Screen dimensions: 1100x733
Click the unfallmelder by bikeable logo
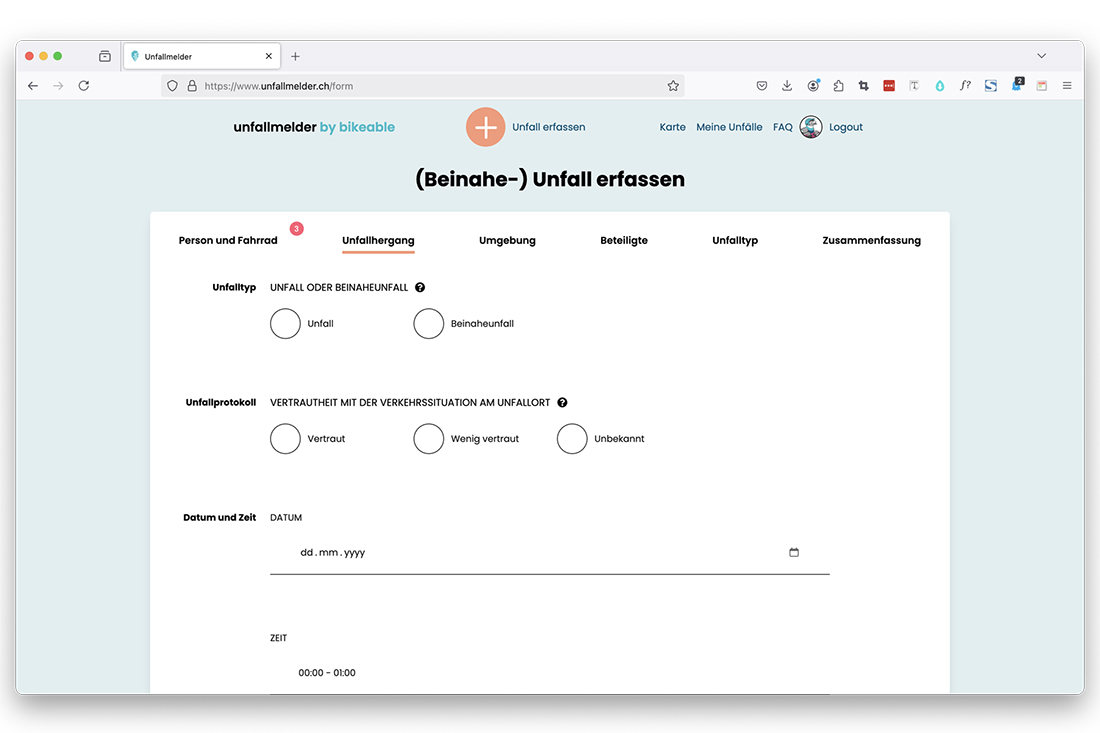[x=314, y=127]
